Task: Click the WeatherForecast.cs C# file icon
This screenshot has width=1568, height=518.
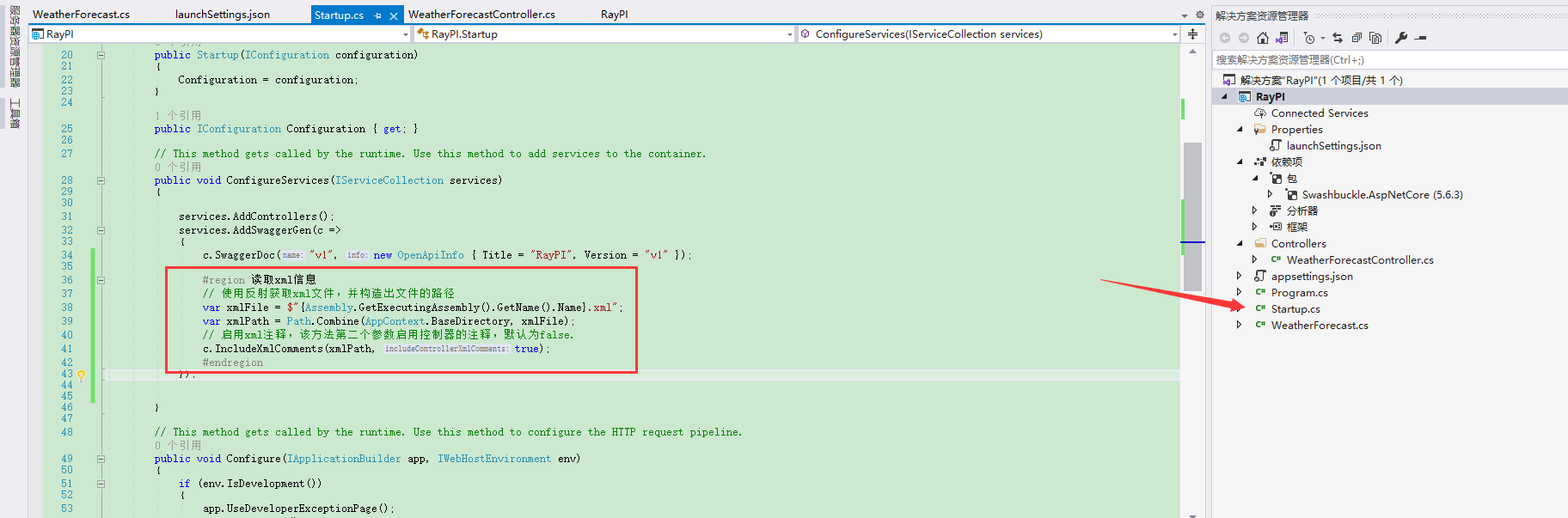Action: [x=1260, y=325]
